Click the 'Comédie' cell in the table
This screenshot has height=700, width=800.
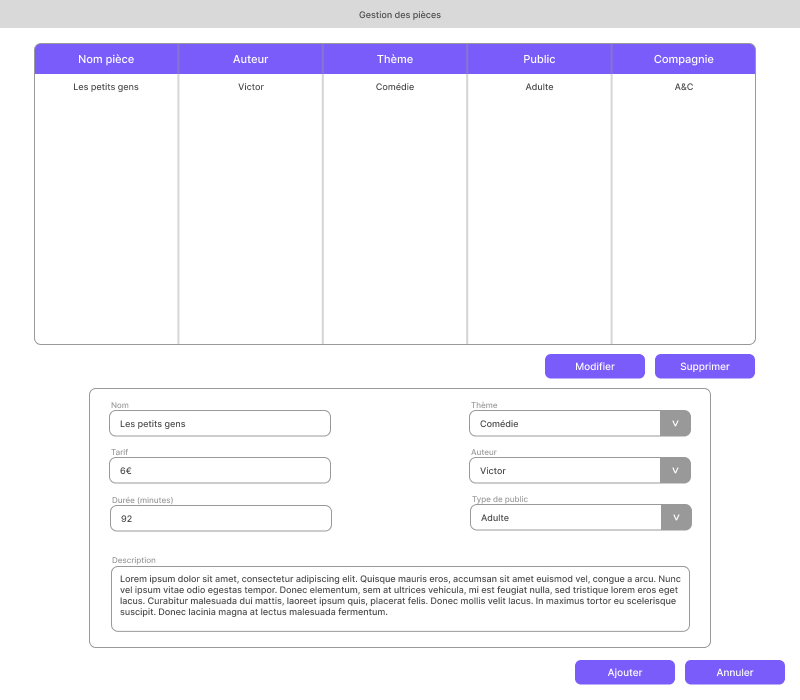pos(395,87)
